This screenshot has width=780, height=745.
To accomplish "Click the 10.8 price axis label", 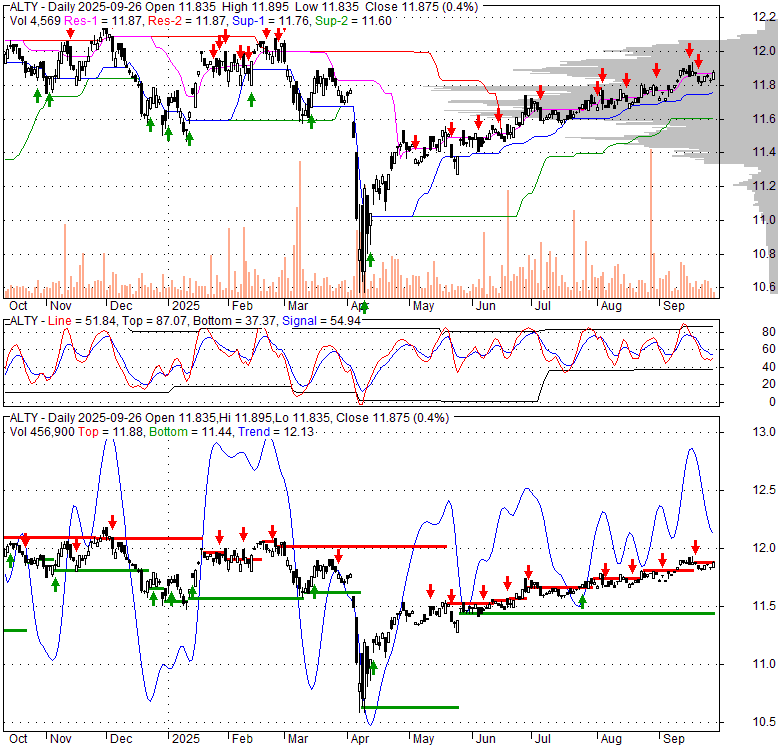I will pos(764,253).
